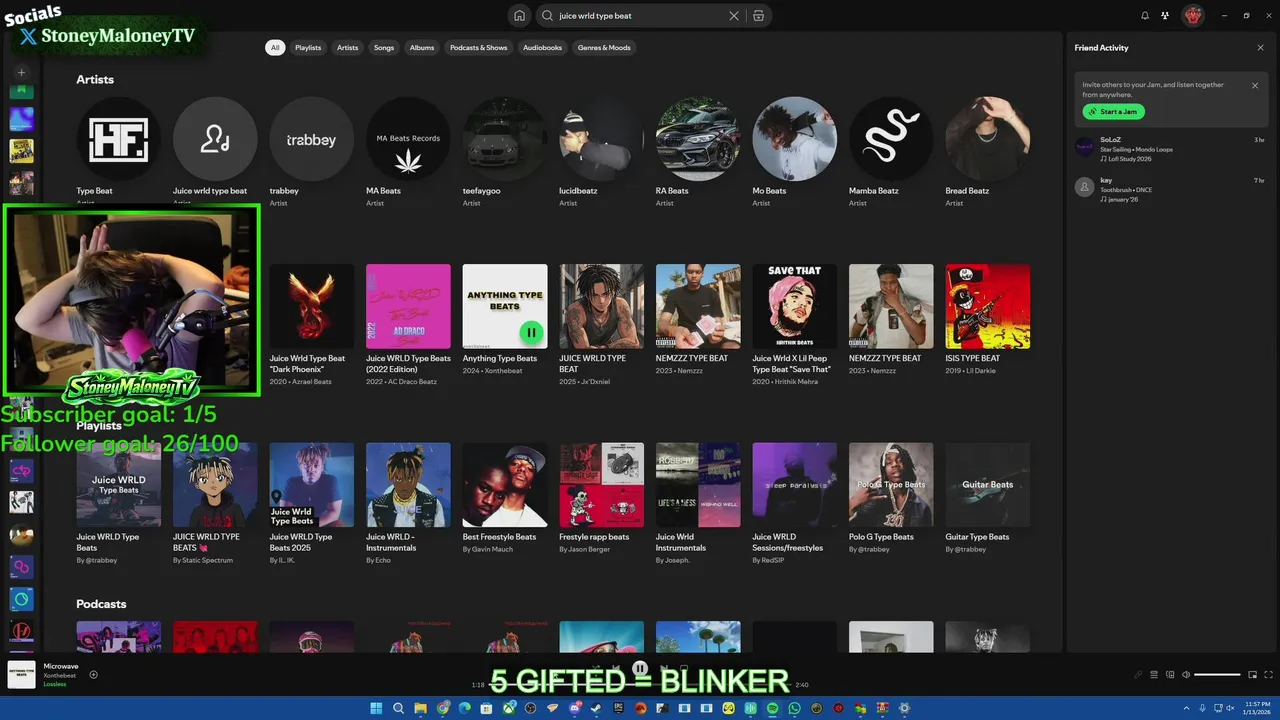Switch to the Playlists filter
The height and width of the screenshot is (720, 1280).
308,48
